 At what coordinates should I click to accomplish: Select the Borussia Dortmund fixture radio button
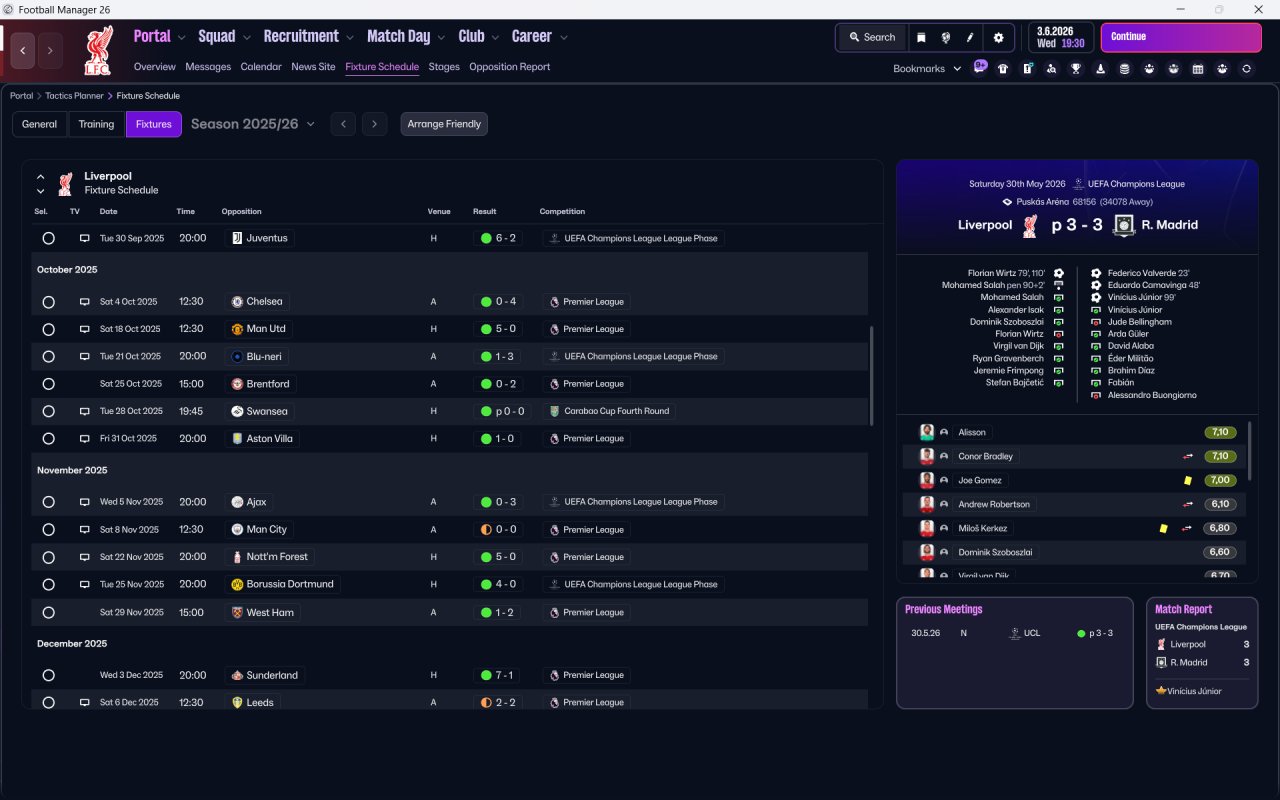click(x=48, y=585)
